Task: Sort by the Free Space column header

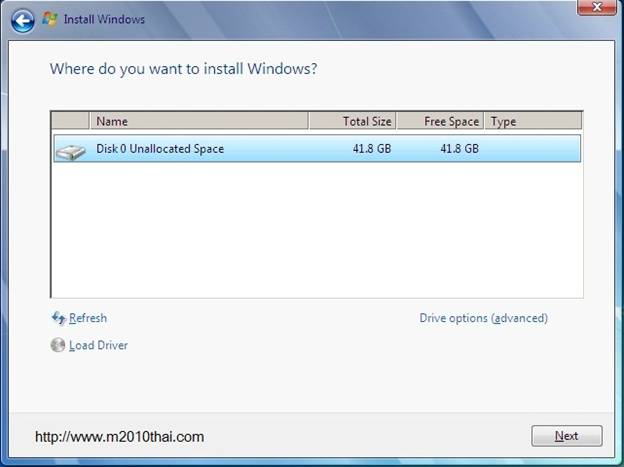Action: pos(441,121)
